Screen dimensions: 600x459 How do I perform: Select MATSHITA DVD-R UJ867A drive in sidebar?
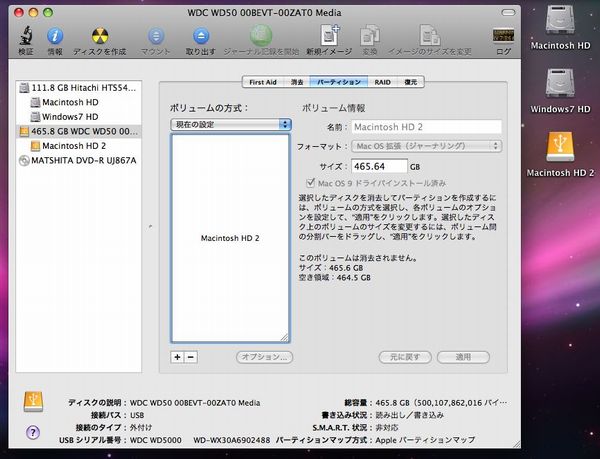[x=78, y=160]
